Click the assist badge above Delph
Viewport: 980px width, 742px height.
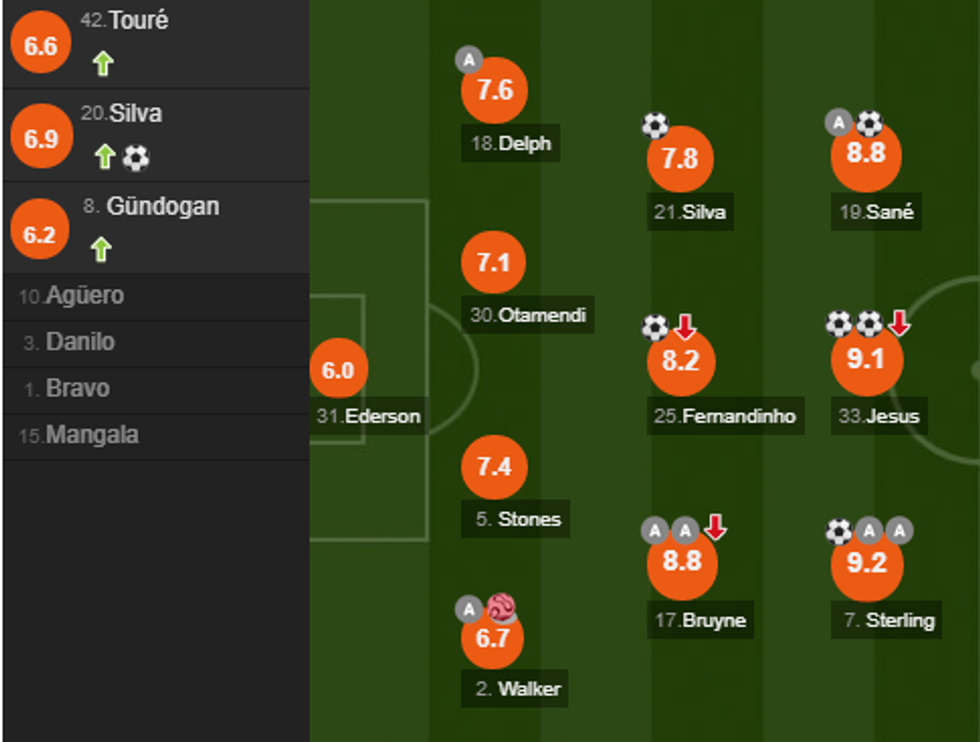(468, 60)
